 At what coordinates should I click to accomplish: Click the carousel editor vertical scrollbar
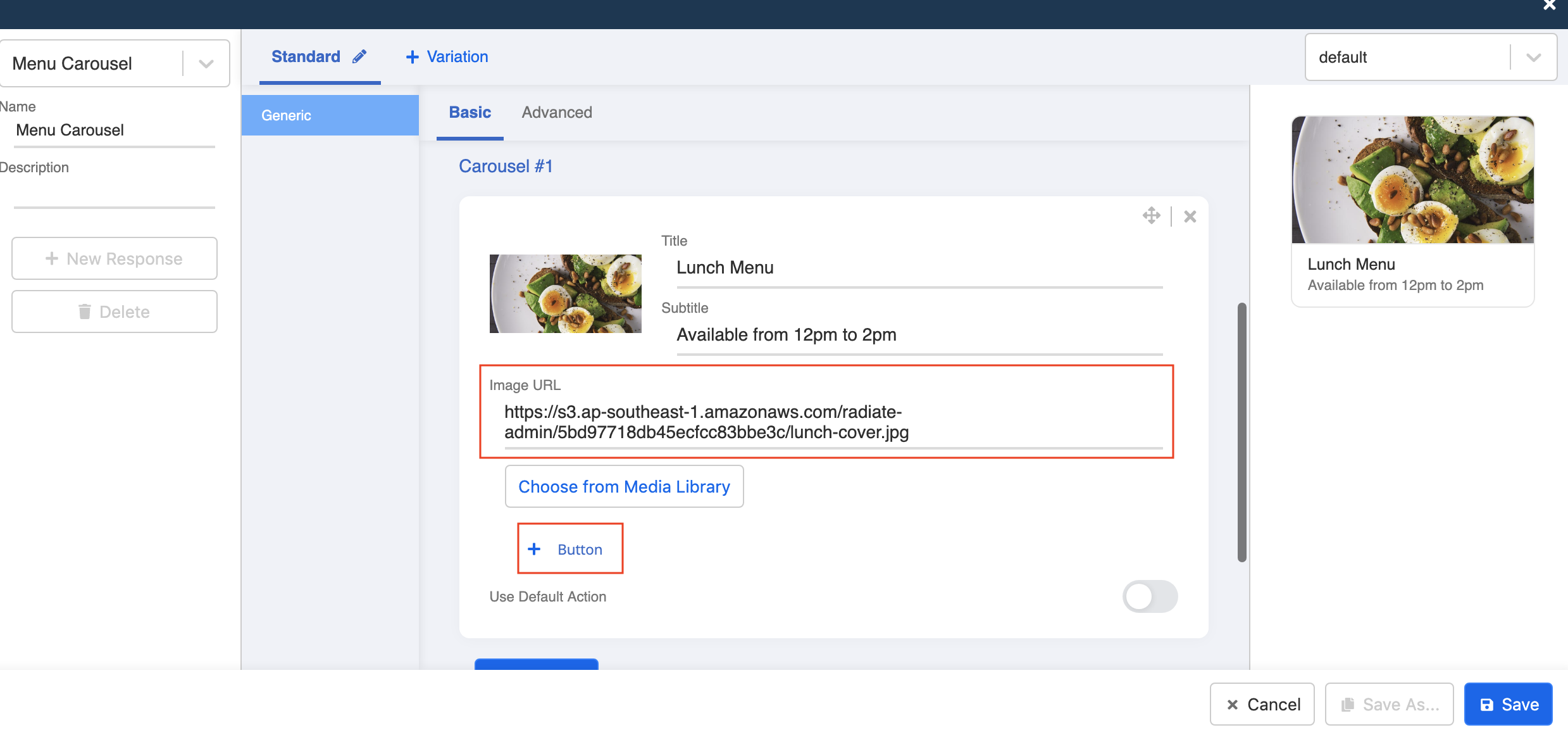click(x=1241, y=432)
